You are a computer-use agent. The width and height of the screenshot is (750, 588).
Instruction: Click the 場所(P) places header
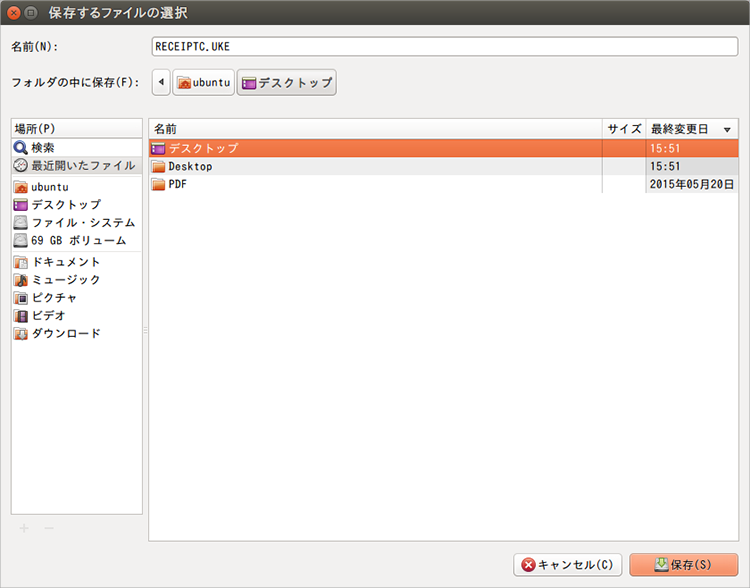(x=77, y=129)
